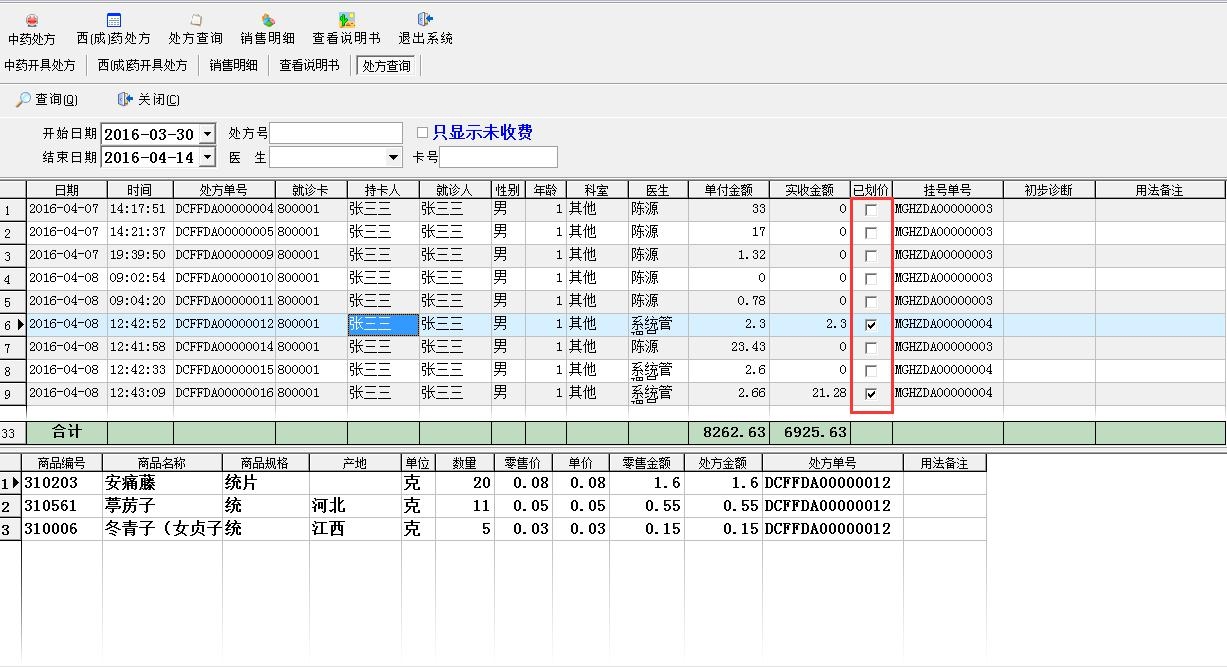The width and height of the screenshot is (1227, 667).
Task: Click time cell 14:21:37
Action: click(140, 233)
